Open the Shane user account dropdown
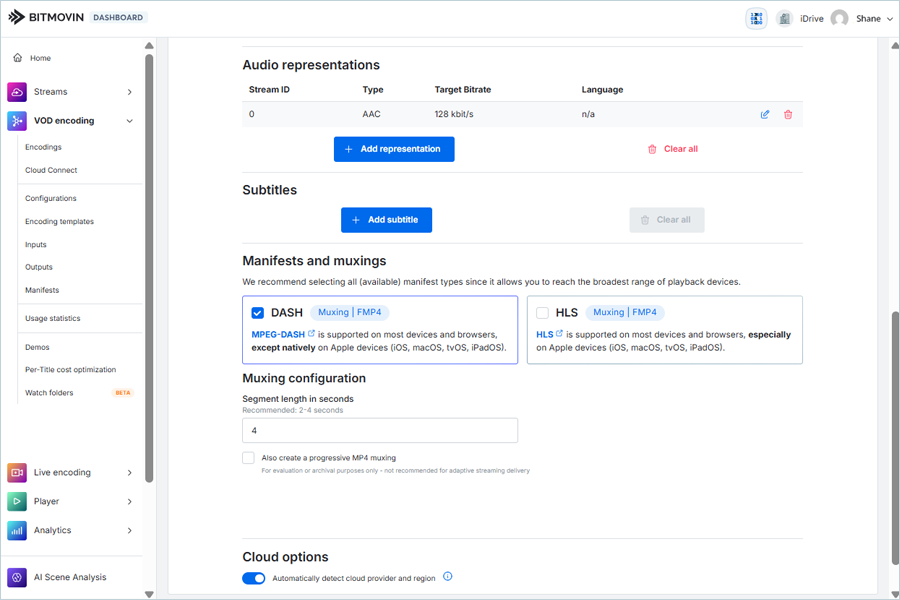Screen dimensions: 900x600 [x=867, y=18]
